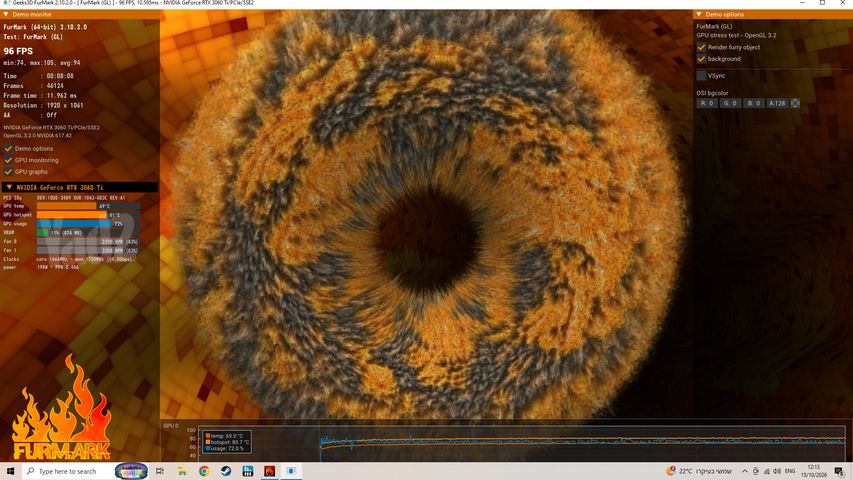Open the notification center icon

tap(840, 471)
